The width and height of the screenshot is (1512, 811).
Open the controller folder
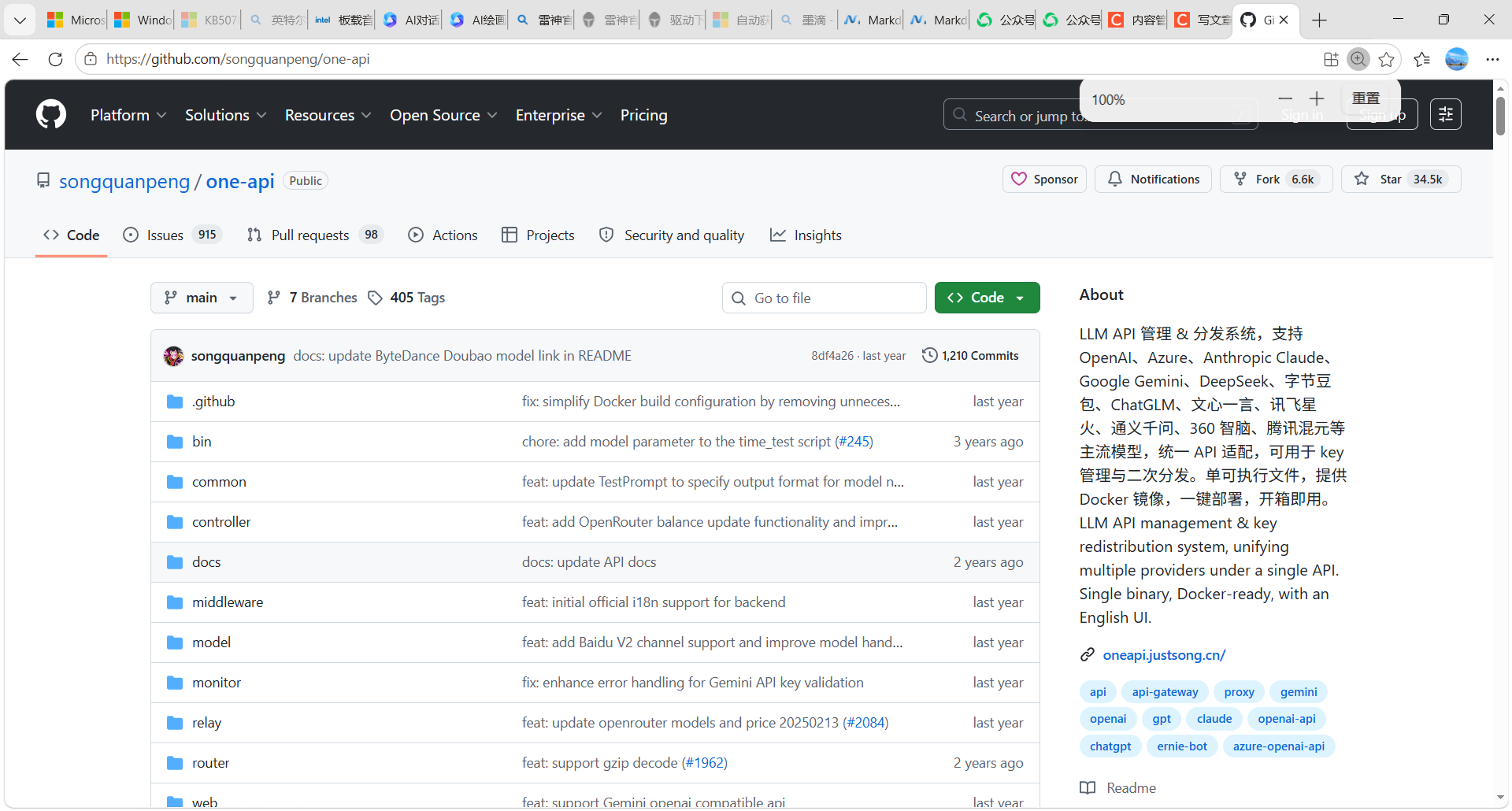click(221, 522)
